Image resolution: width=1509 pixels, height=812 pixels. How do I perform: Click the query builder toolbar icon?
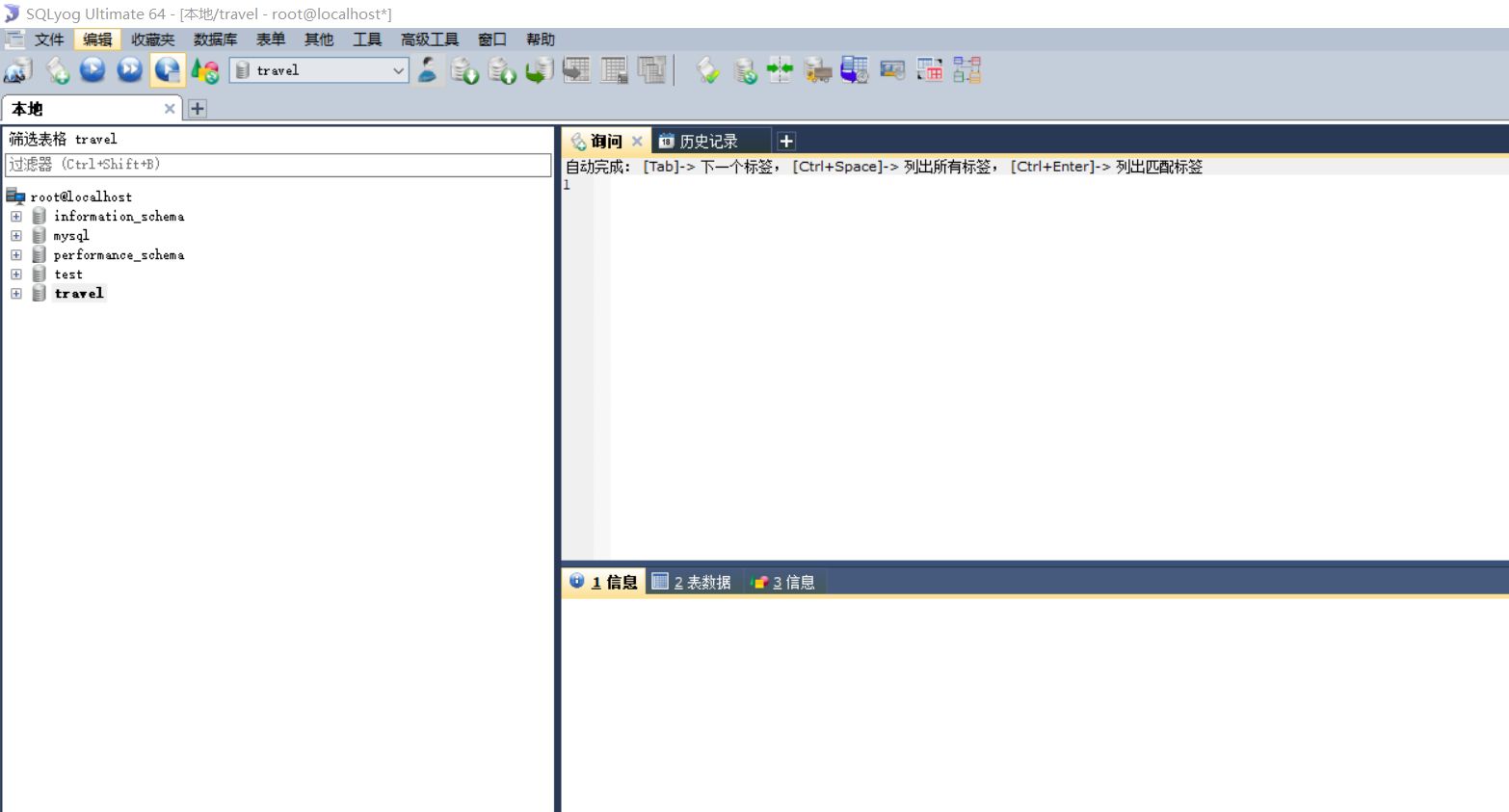click(x=892, y=70)
